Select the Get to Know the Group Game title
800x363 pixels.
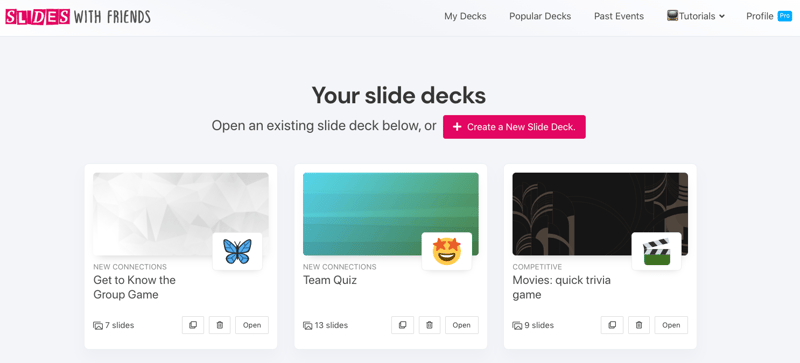point(134,287)
